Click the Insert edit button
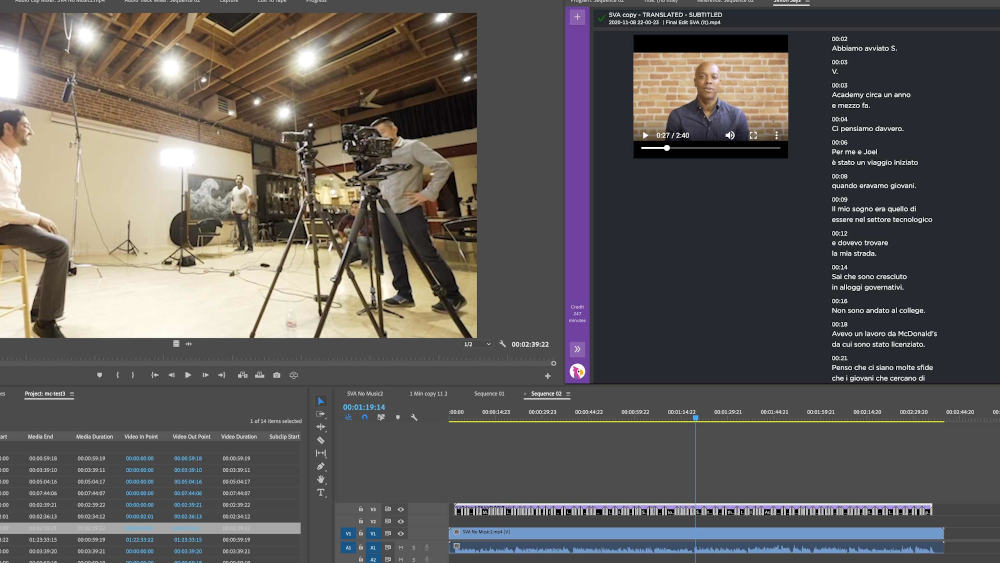This screenshot has height=563, width=1000. coord(242,375)
